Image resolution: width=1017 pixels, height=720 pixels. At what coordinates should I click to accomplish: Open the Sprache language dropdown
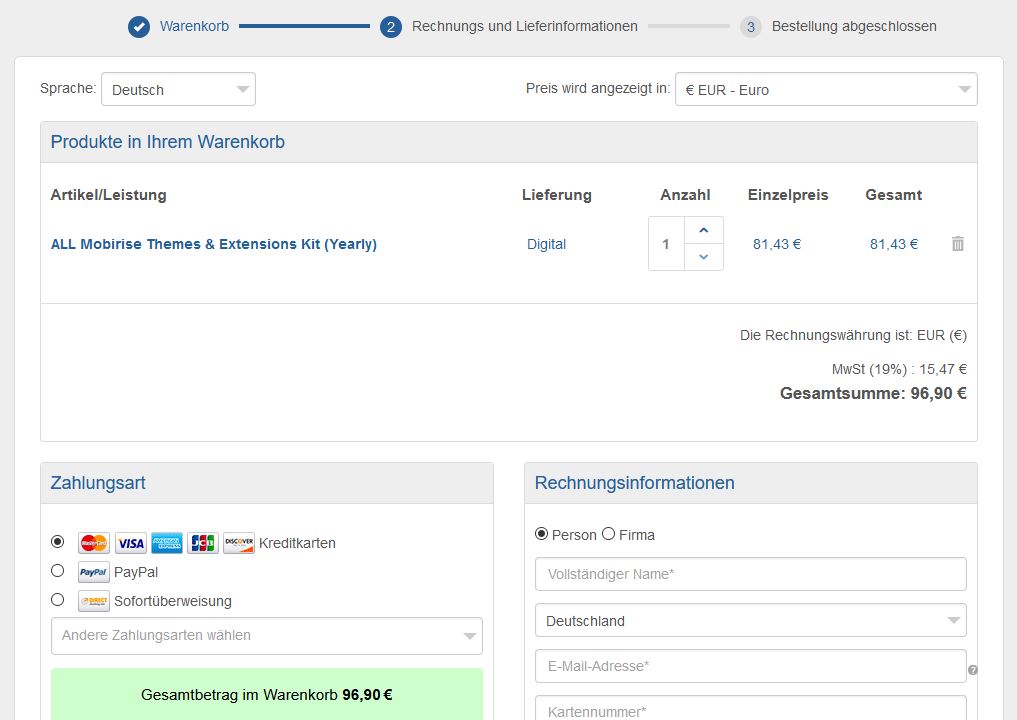tap(178, 90)
